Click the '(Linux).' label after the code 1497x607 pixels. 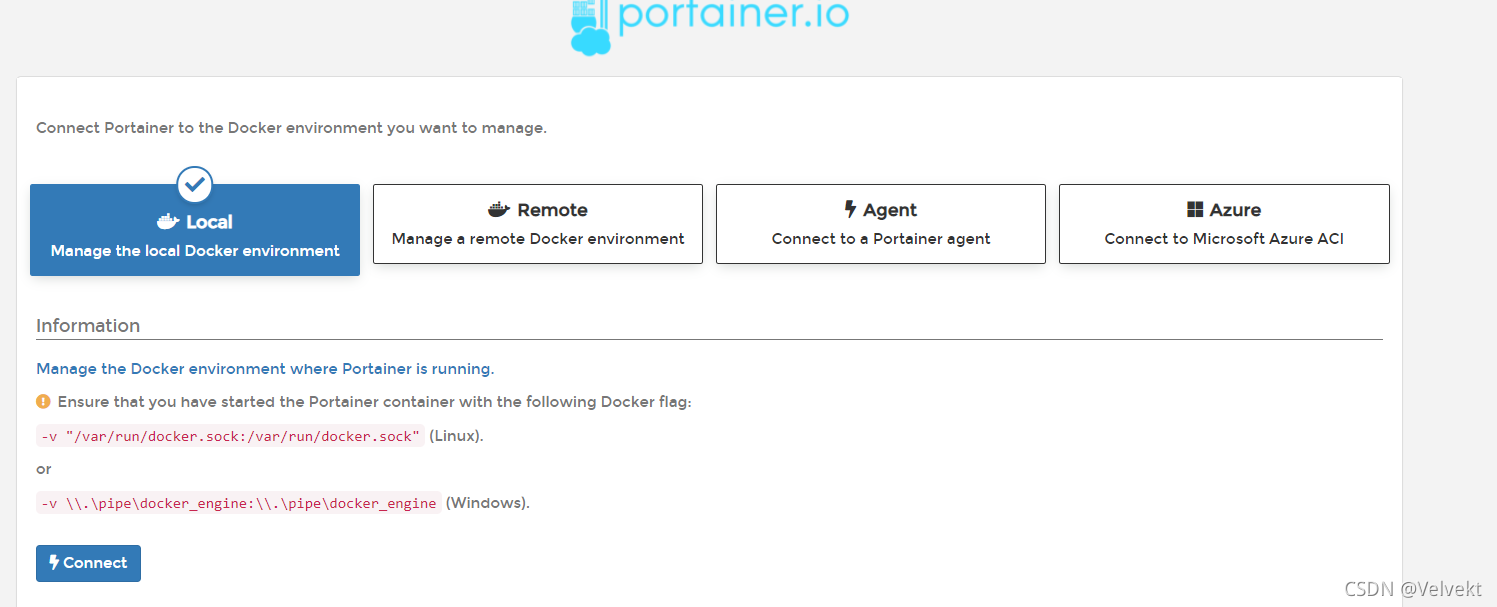(x=456, y=436)
